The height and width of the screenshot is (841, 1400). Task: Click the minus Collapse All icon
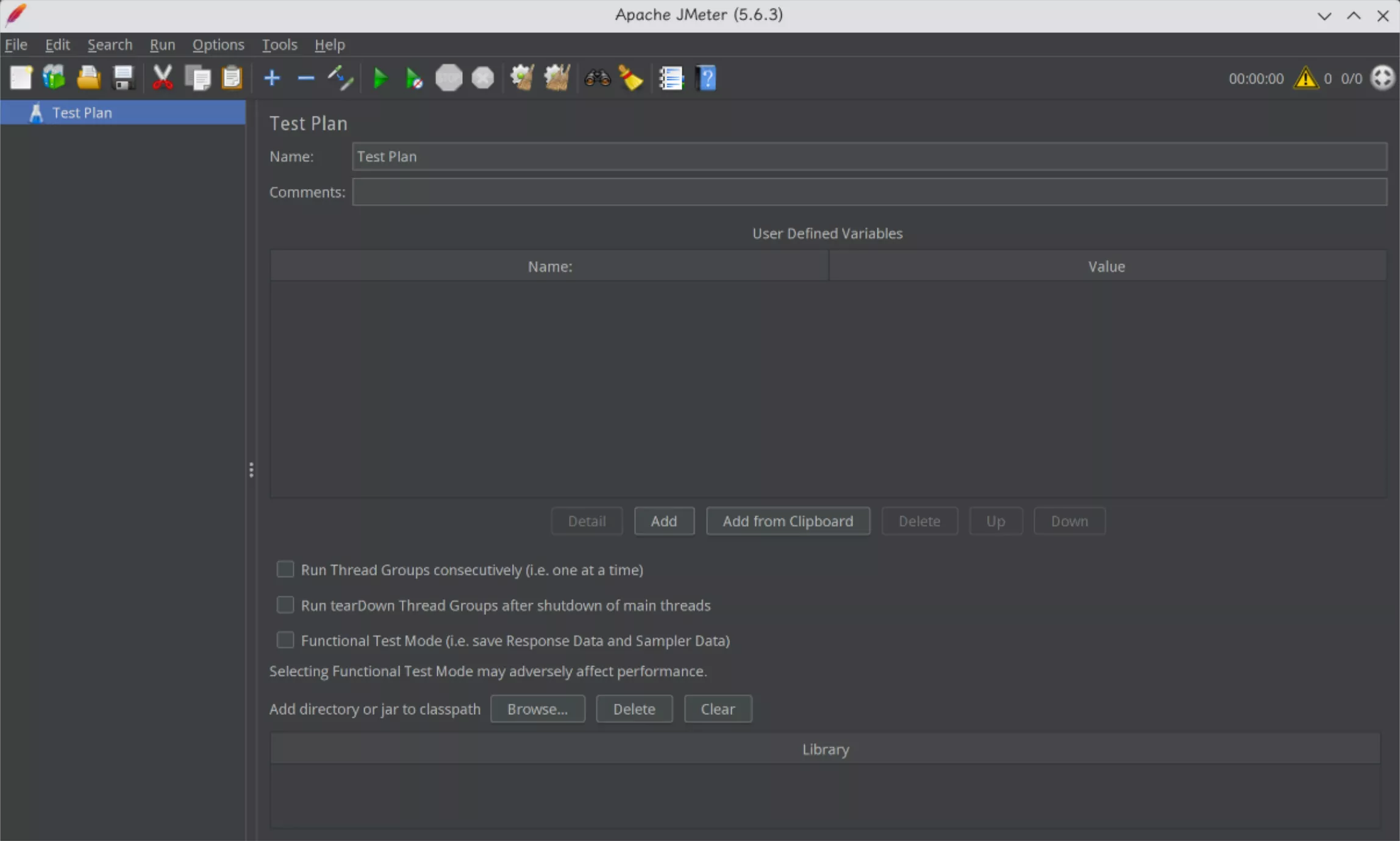pos(305,78)
